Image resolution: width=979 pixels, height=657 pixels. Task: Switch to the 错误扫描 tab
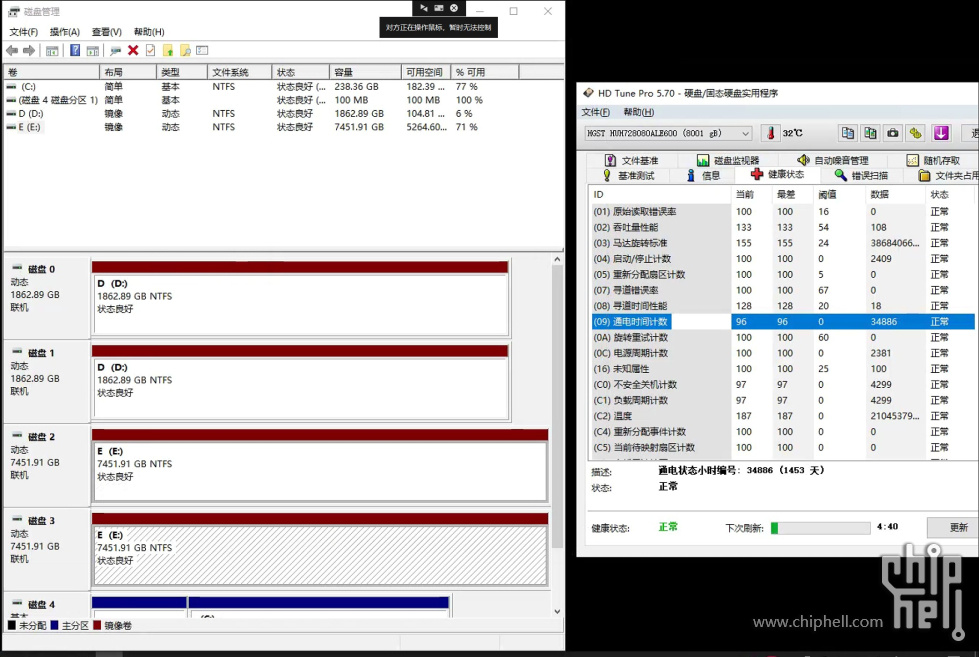tap(861, 175)
